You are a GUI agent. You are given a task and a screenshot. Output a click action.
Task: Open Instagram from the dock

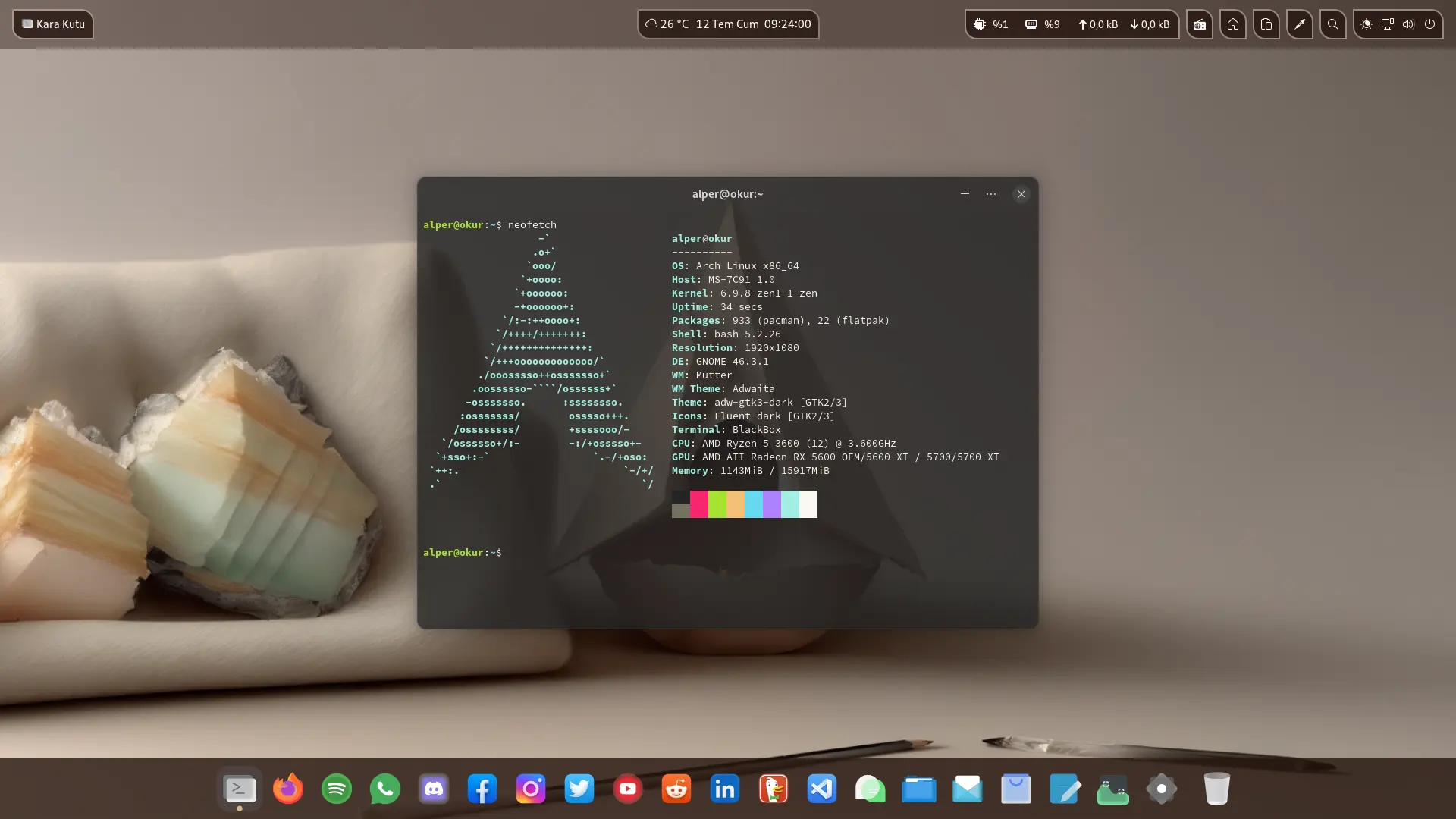click(x=531, y=789)
